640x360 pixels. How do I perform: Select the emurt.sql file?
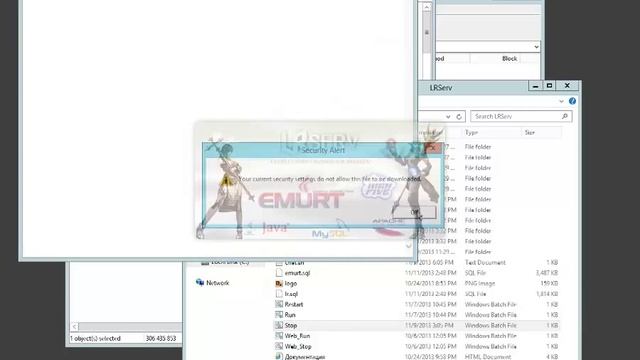tap(297, 273)
